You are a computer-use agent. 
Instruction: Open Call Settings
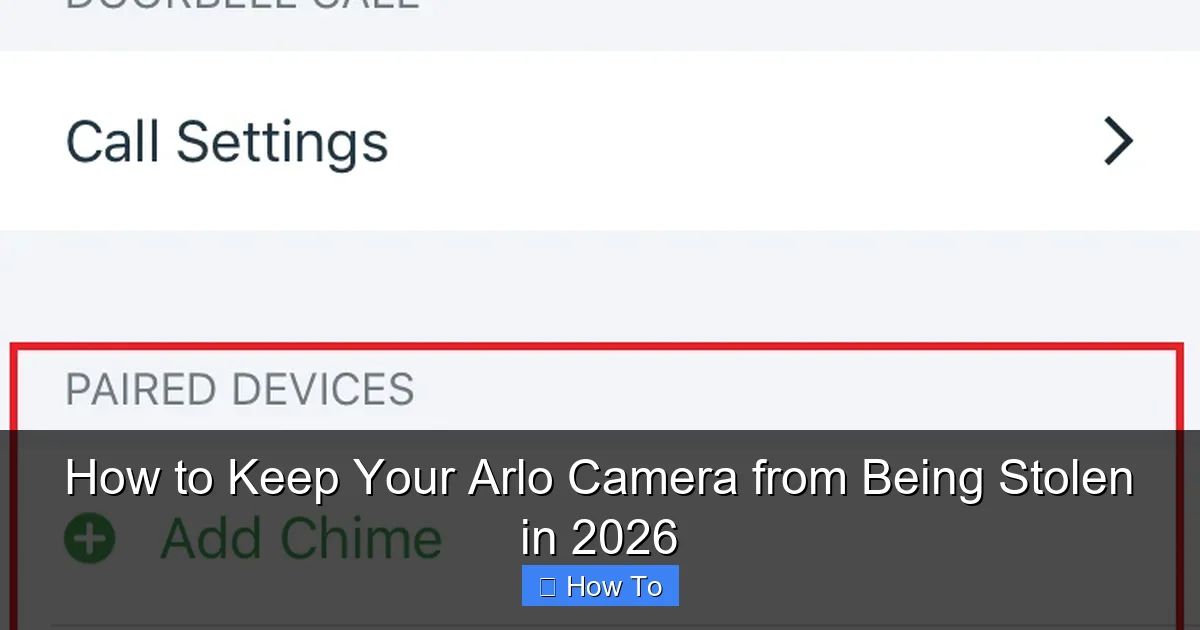point(227,141)
